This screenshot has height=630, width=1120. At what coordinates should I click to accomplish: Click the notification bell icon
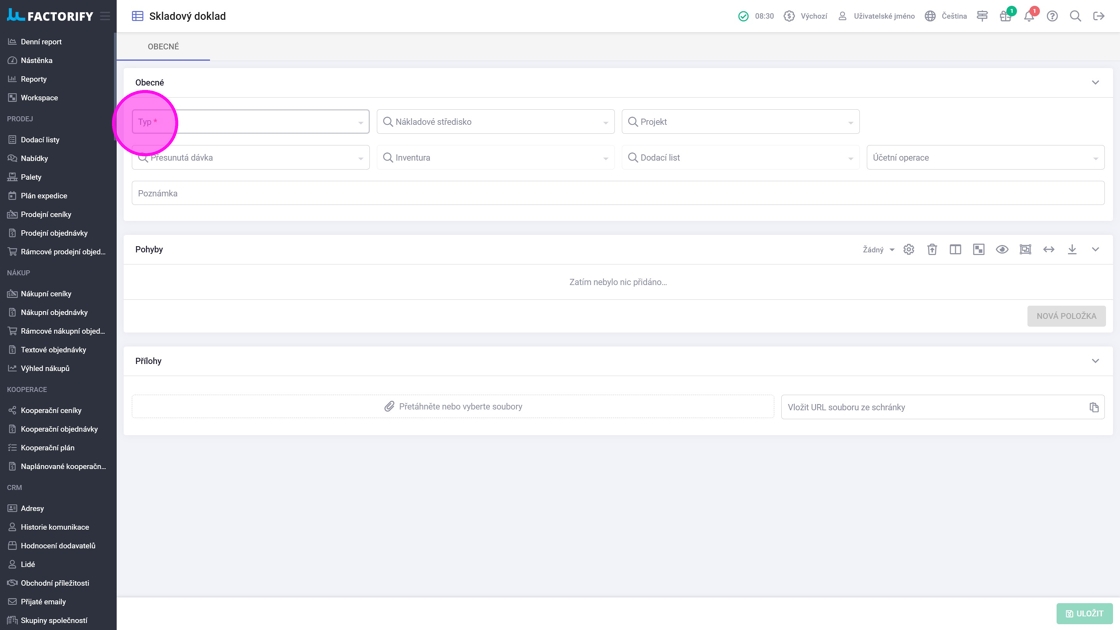1029,16
